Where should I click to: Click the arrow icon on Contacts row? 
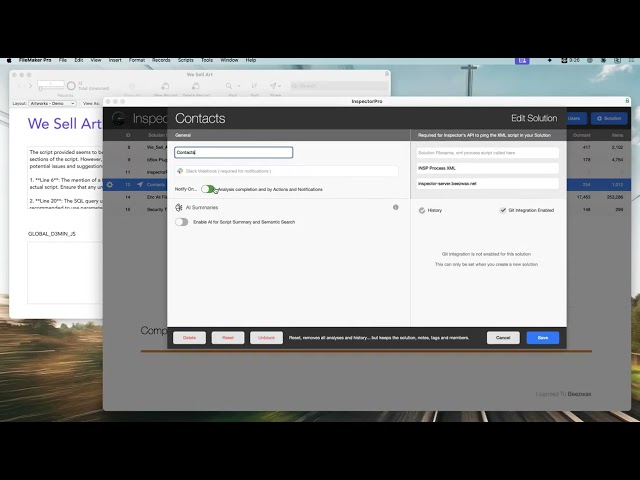(140, 184)
